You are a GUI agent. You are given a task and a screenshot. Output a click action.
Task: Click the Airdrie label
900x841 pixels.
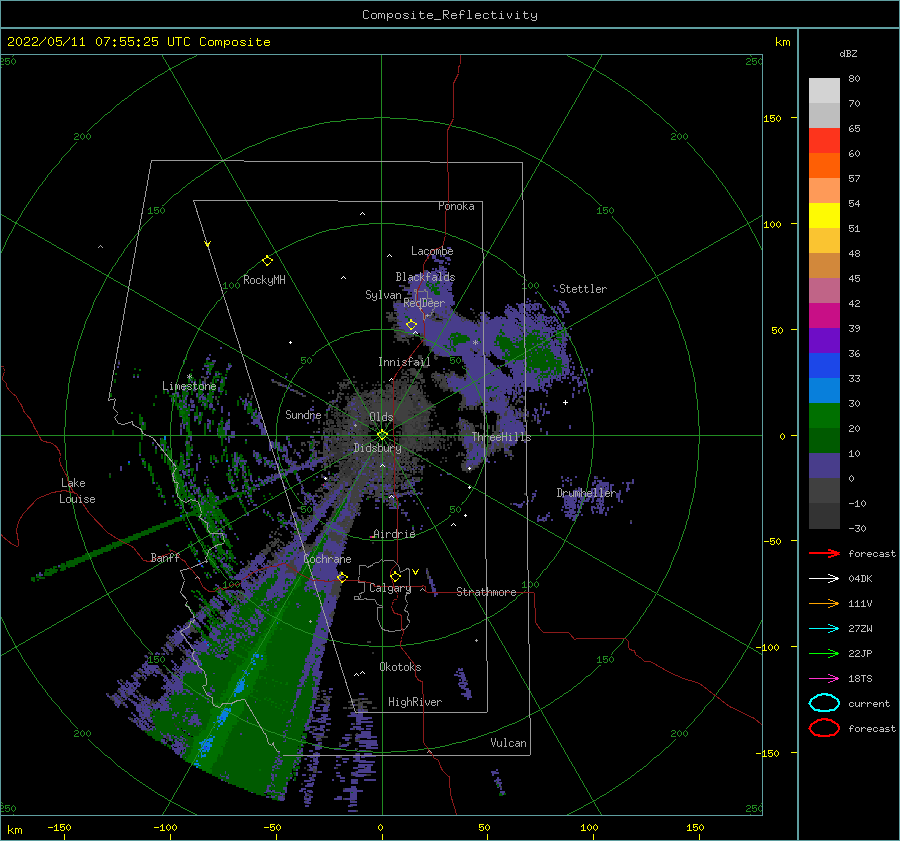[x=394, y=534]
